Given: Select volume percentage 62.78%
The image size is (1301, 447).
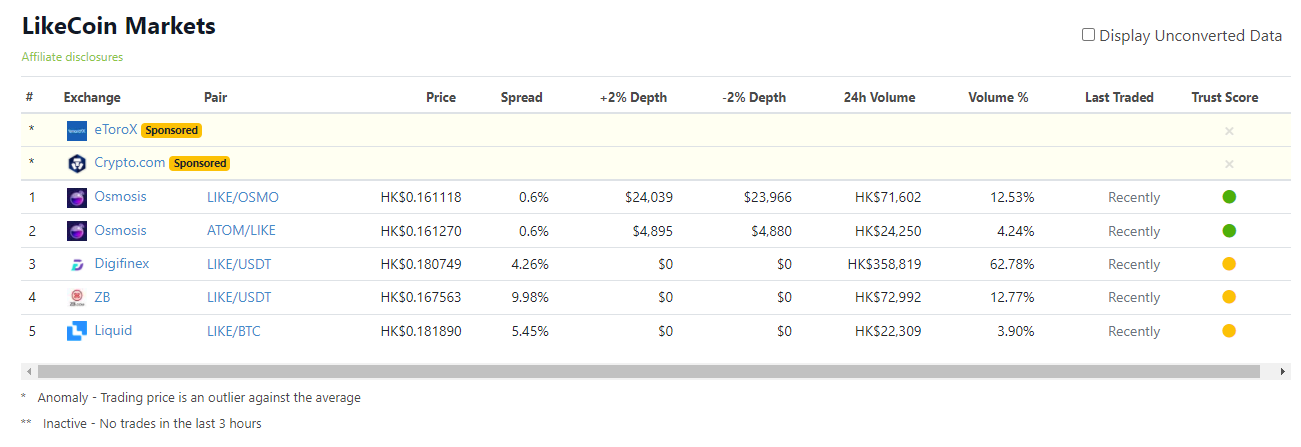Looking at the screenshot, I should point(1012,264).
